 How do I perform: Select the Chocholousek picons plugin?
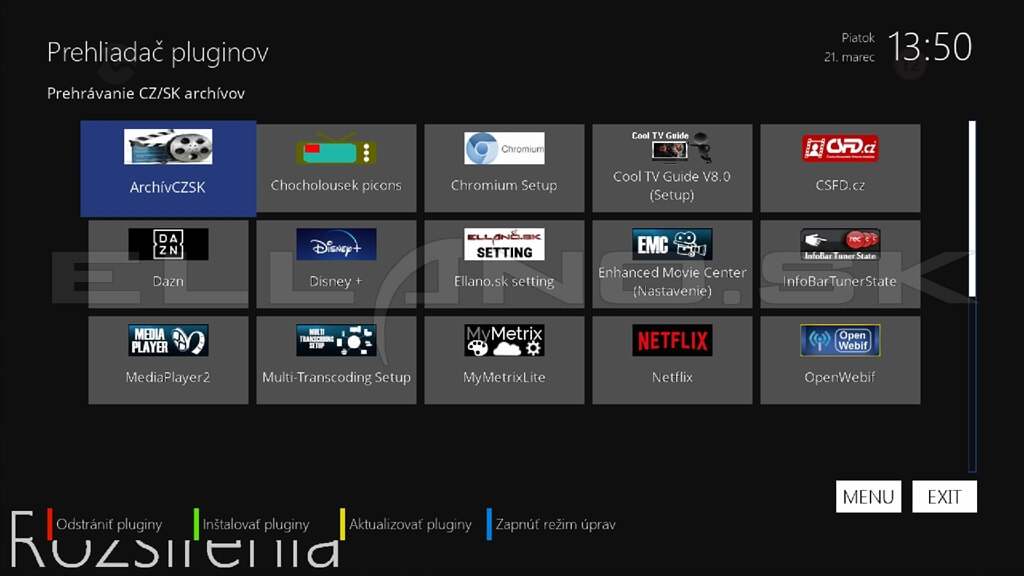[336, 168]
